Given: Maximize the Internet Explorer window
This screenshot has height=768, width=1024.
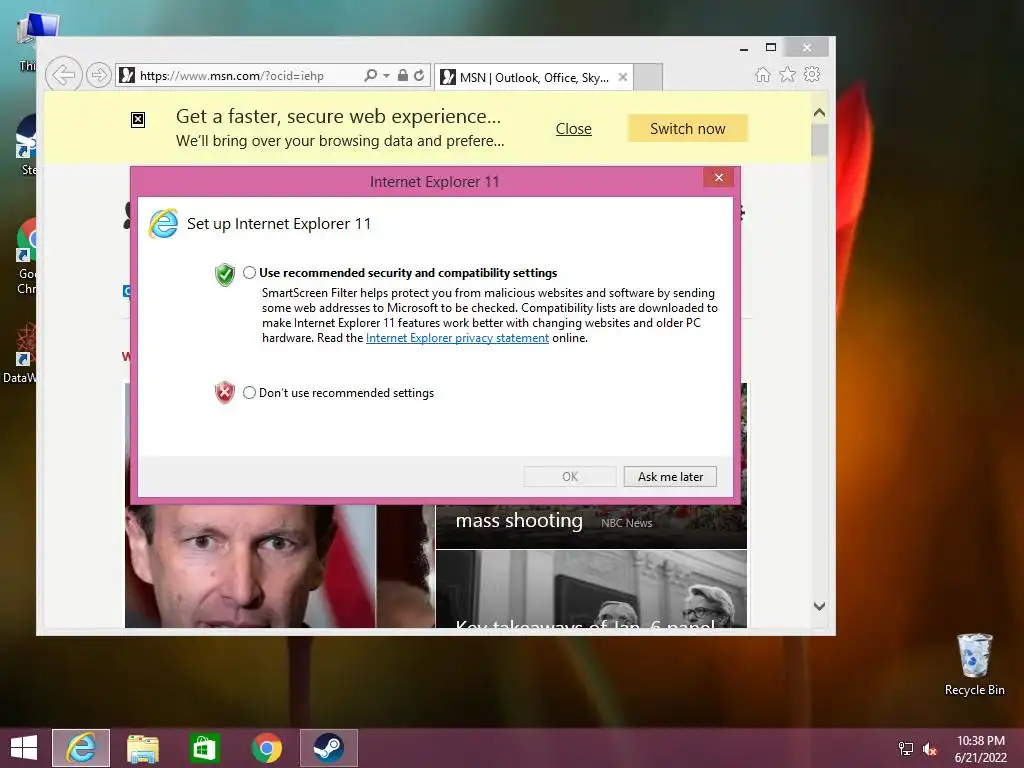Looking at the screenshot, I should click(x=771, y=47).
